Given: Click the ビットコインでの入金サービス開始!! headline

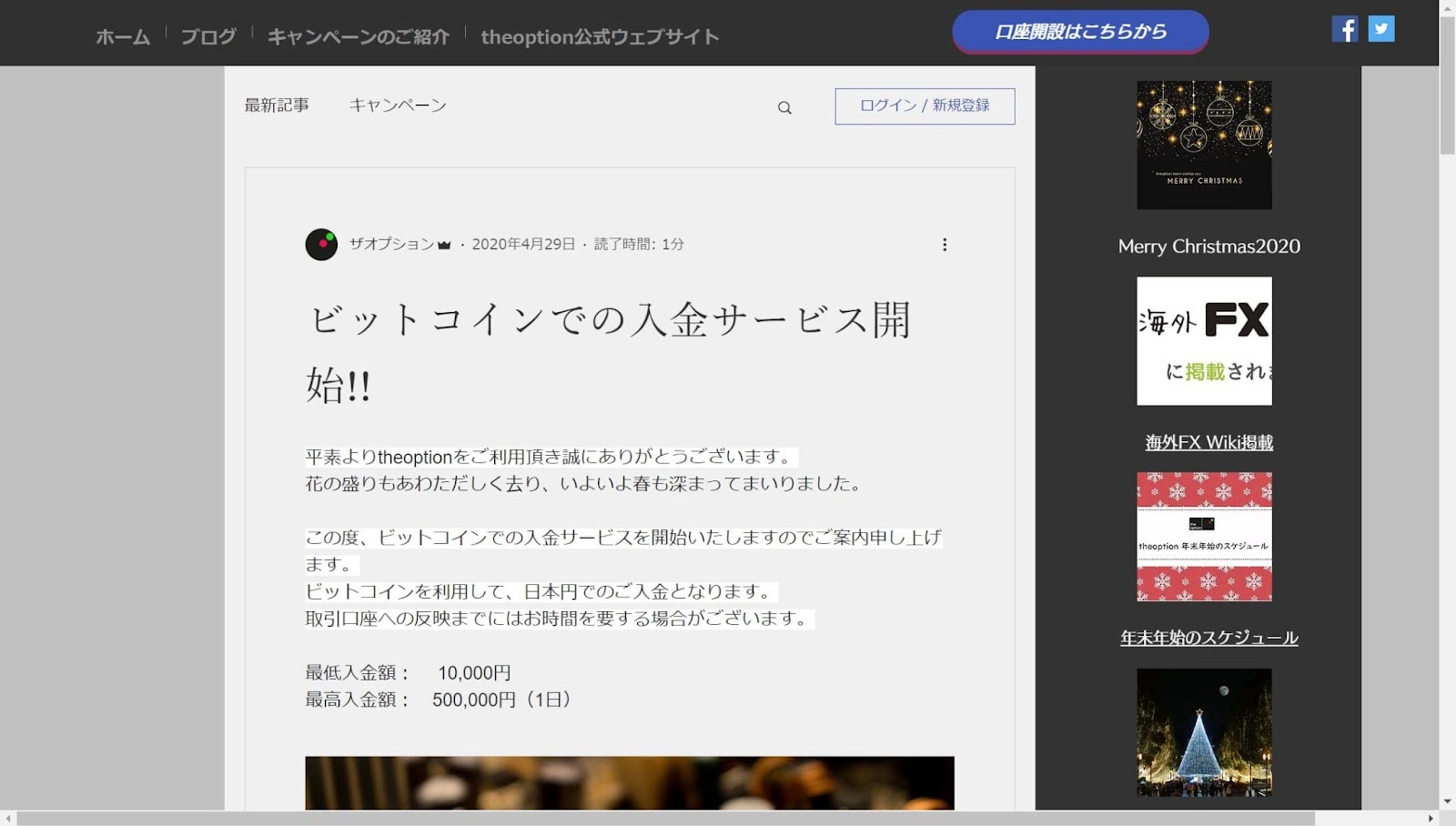Looking at the screenshot, I should (x=609, y=351).
